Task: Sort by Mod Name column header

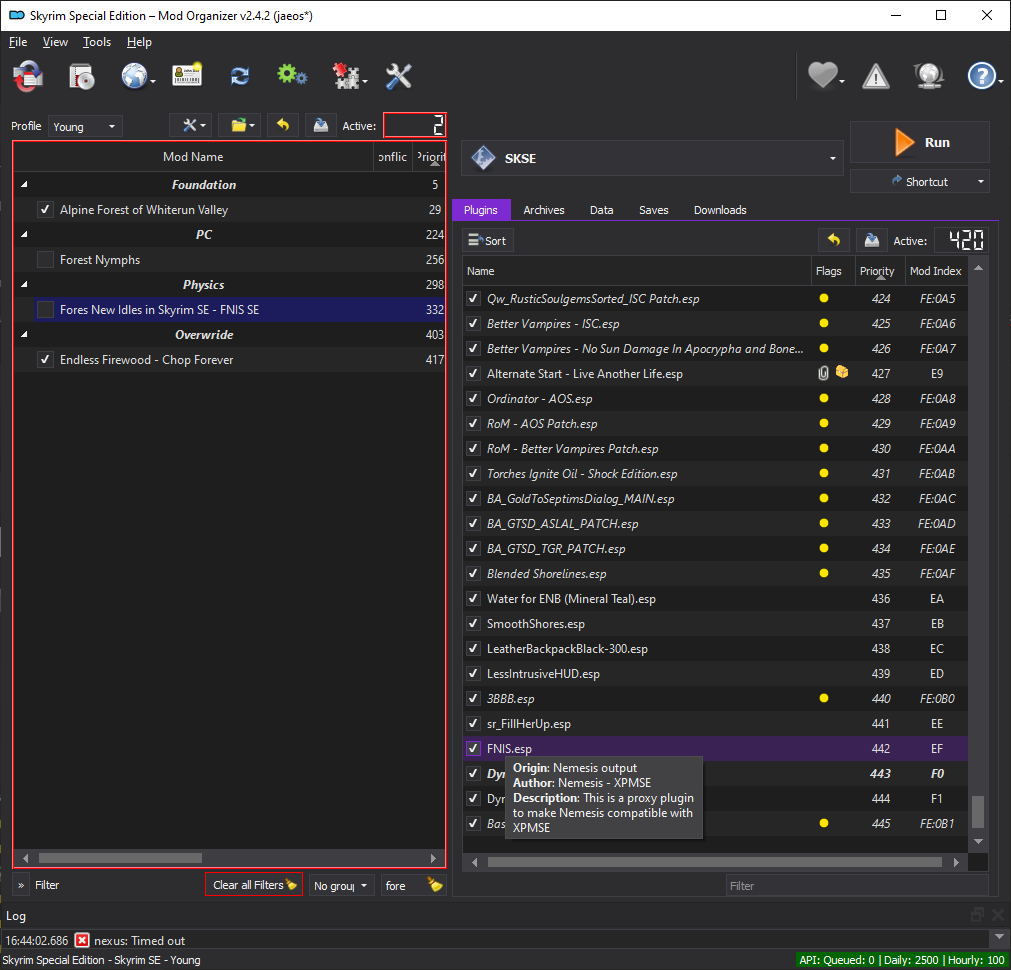Action: click(x=193, y=157)
